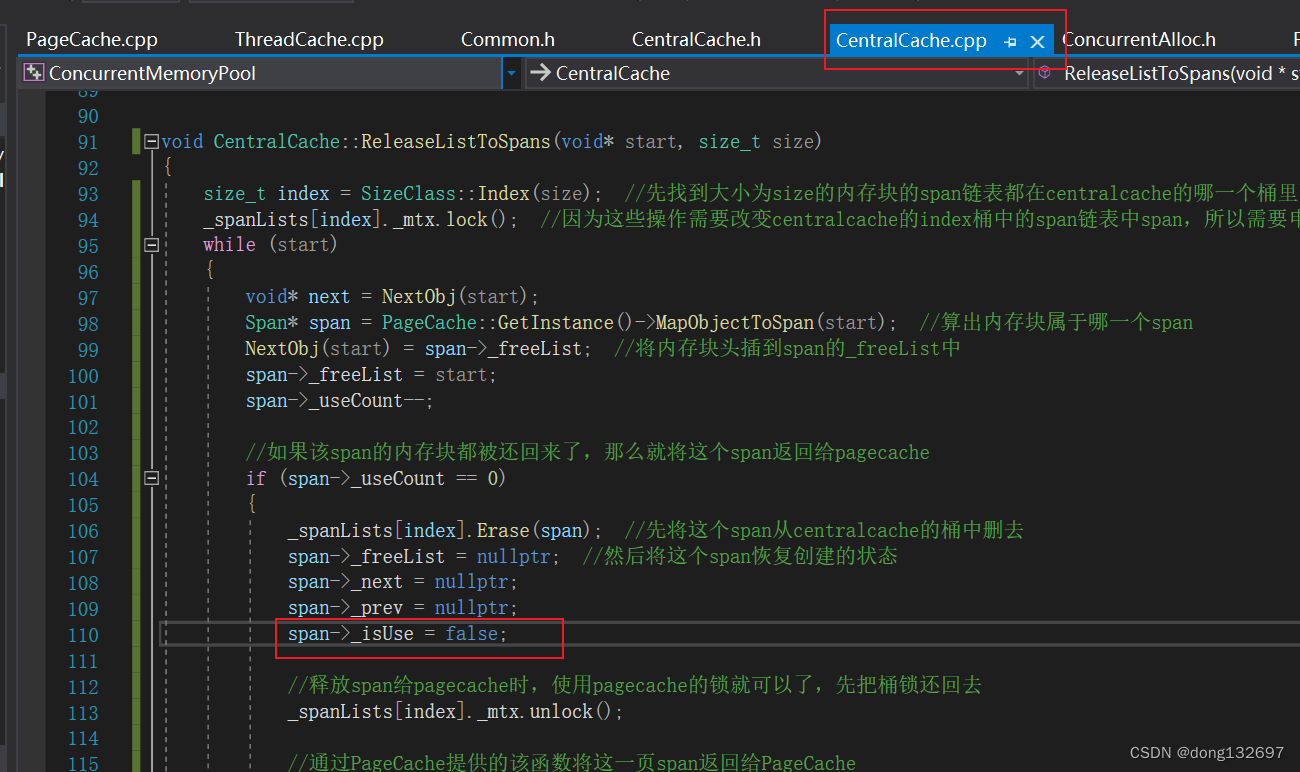Collapse the if _useCount == 0 block

(x=151, y=479)
